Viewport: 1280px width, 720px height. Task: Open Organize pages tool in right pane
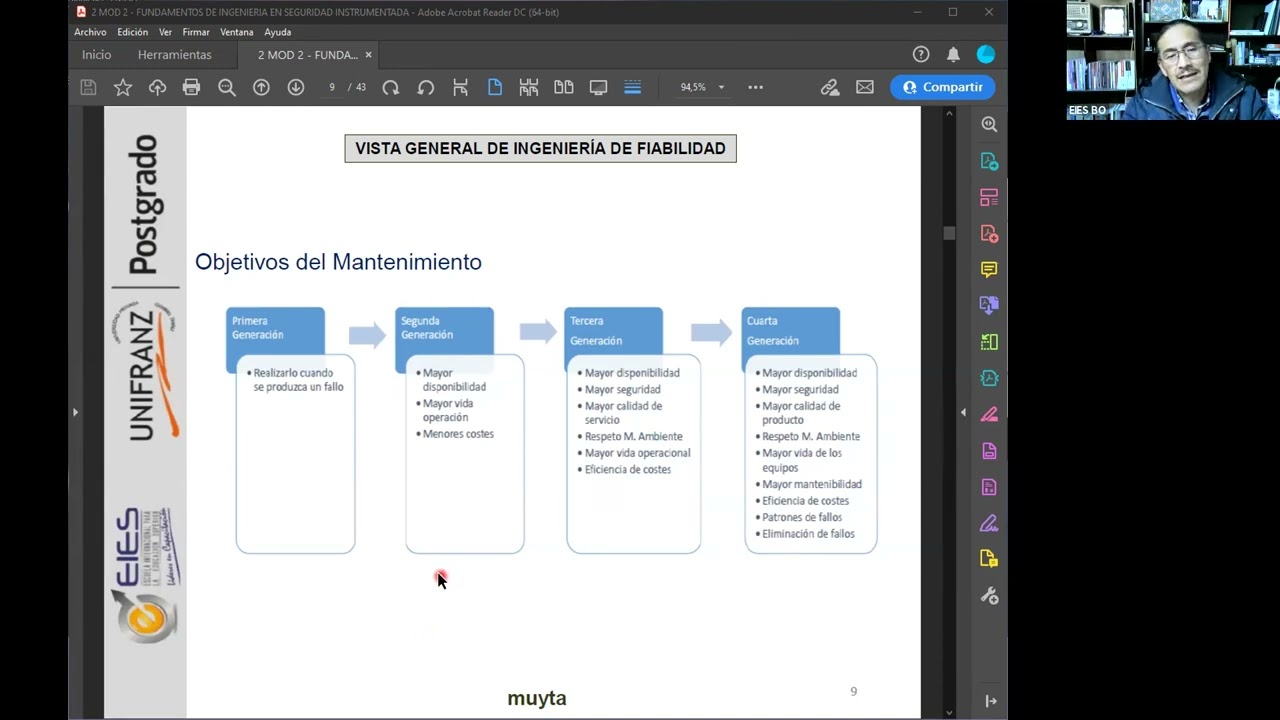tap(989, 197)
